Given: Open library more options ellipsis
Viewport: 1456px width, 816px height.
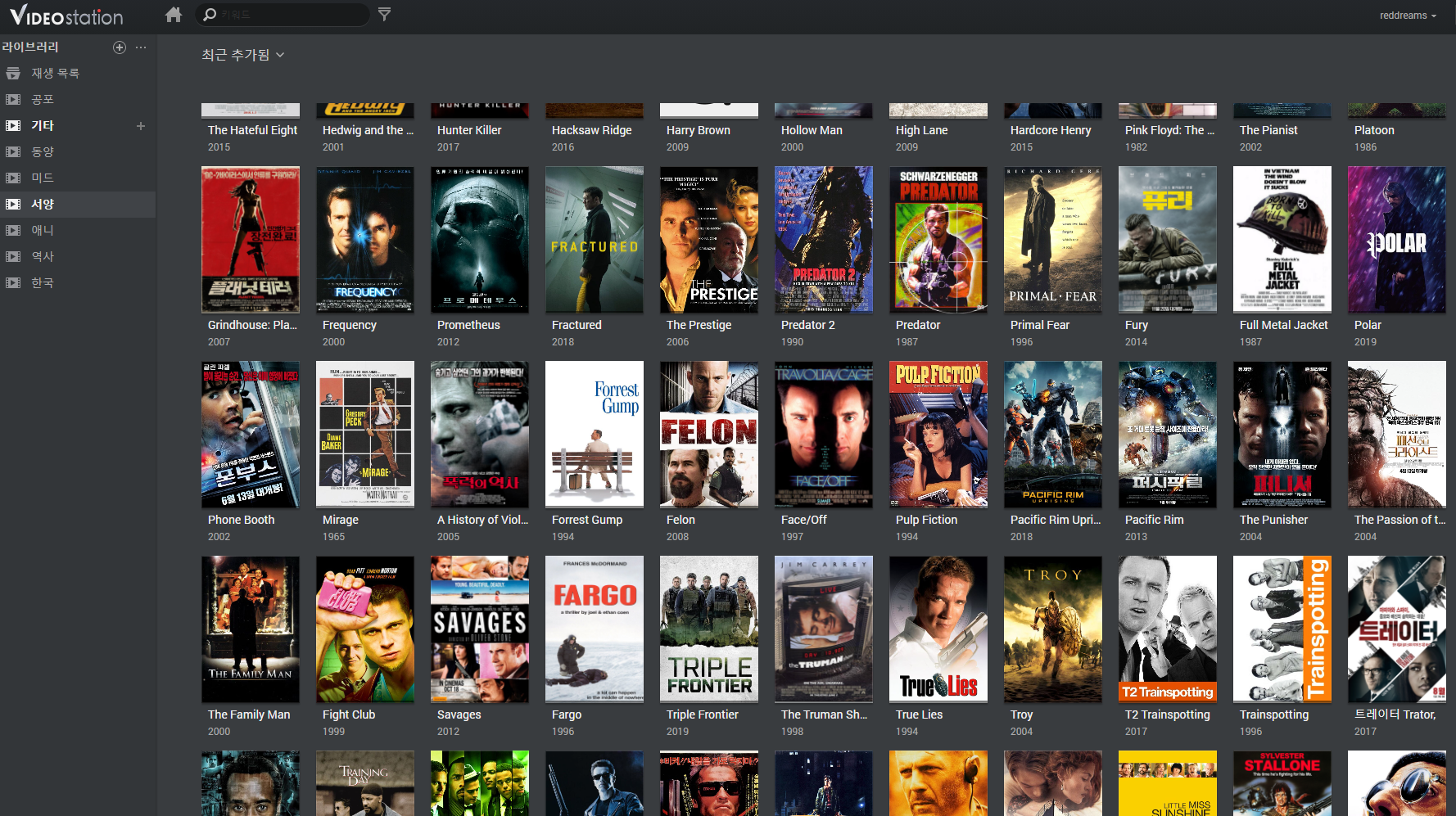Looking at the screenshot, I should [141, 47].
